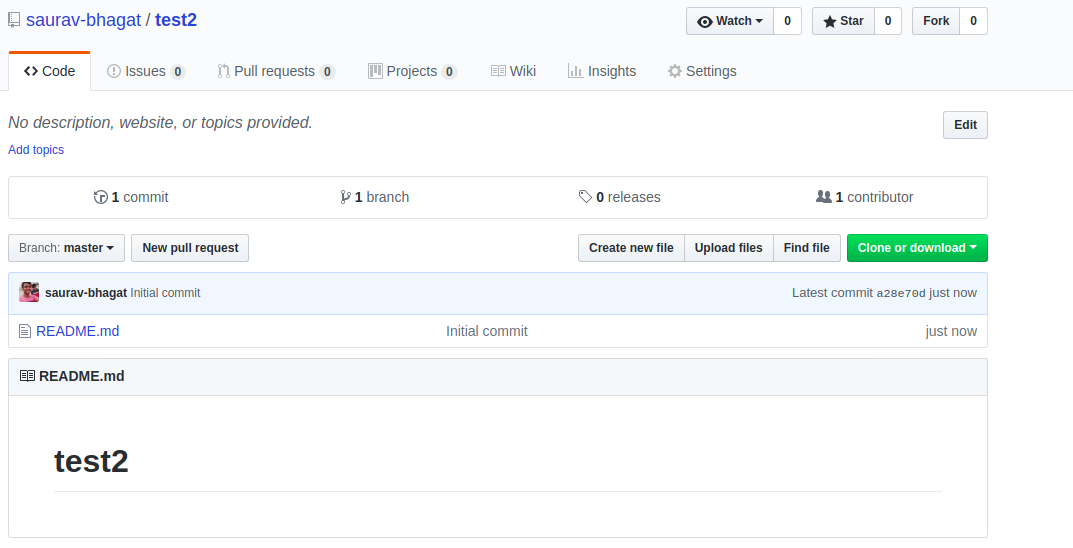This screenshot has width=1073, height=548.
Task: Click the Projects board icon
Action: (x=375, y=71)
